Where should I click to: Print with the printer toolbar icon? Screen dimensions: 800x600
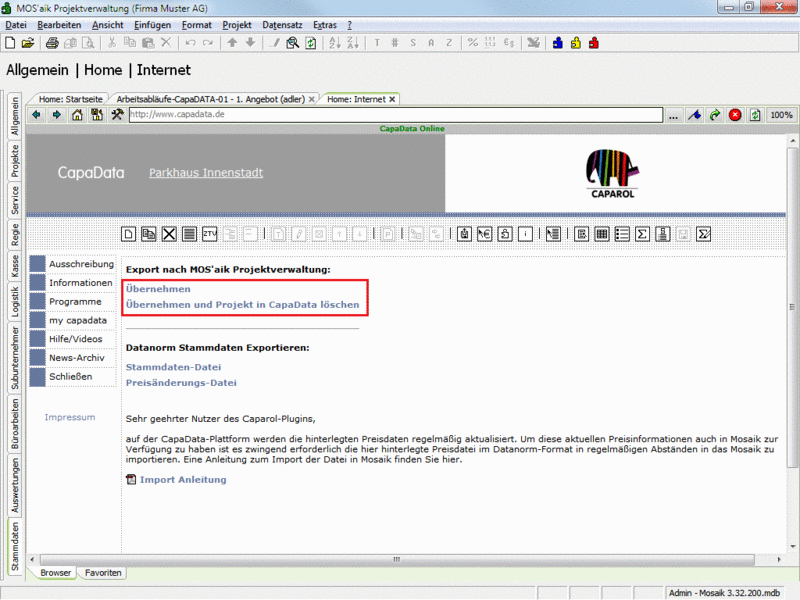click(x=52, y=43)
